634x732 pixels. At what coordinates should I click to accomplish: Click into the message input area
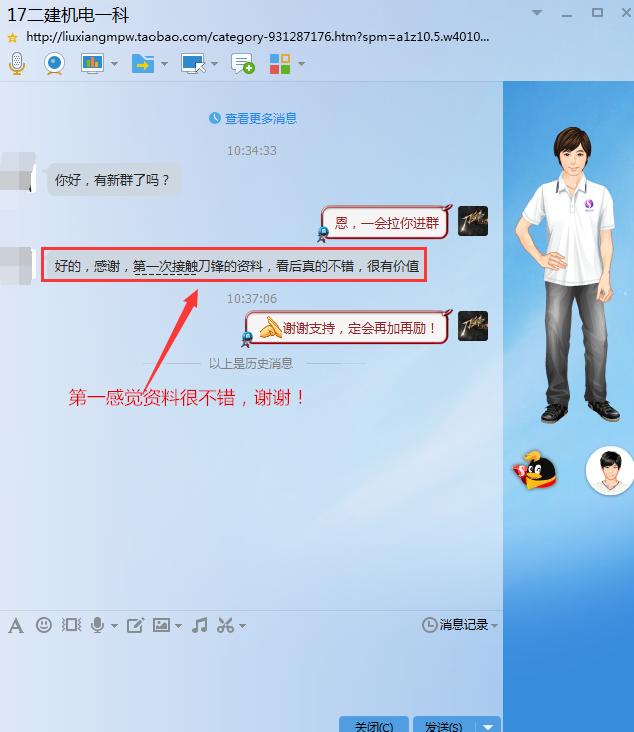[x=251, y=675]
